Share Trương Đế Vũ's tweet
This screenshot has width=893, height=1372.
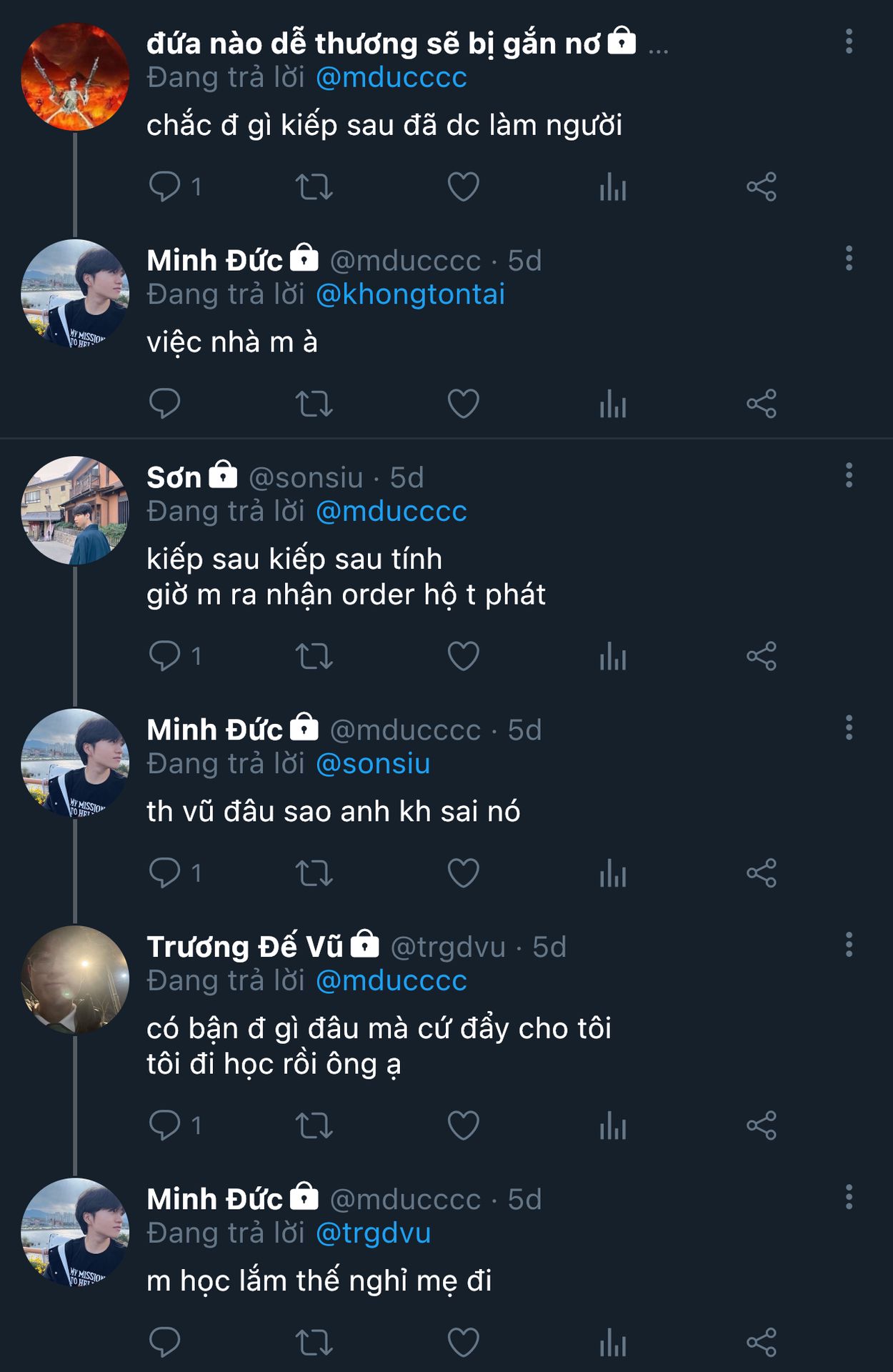(762, 1125)
